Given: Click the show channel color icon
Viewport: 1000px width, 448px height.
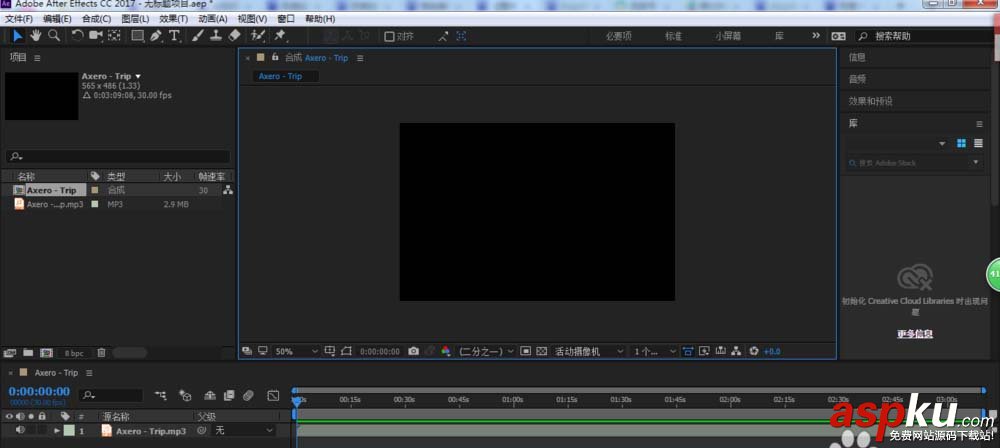Looking at the screenshot, I should 446,352.
